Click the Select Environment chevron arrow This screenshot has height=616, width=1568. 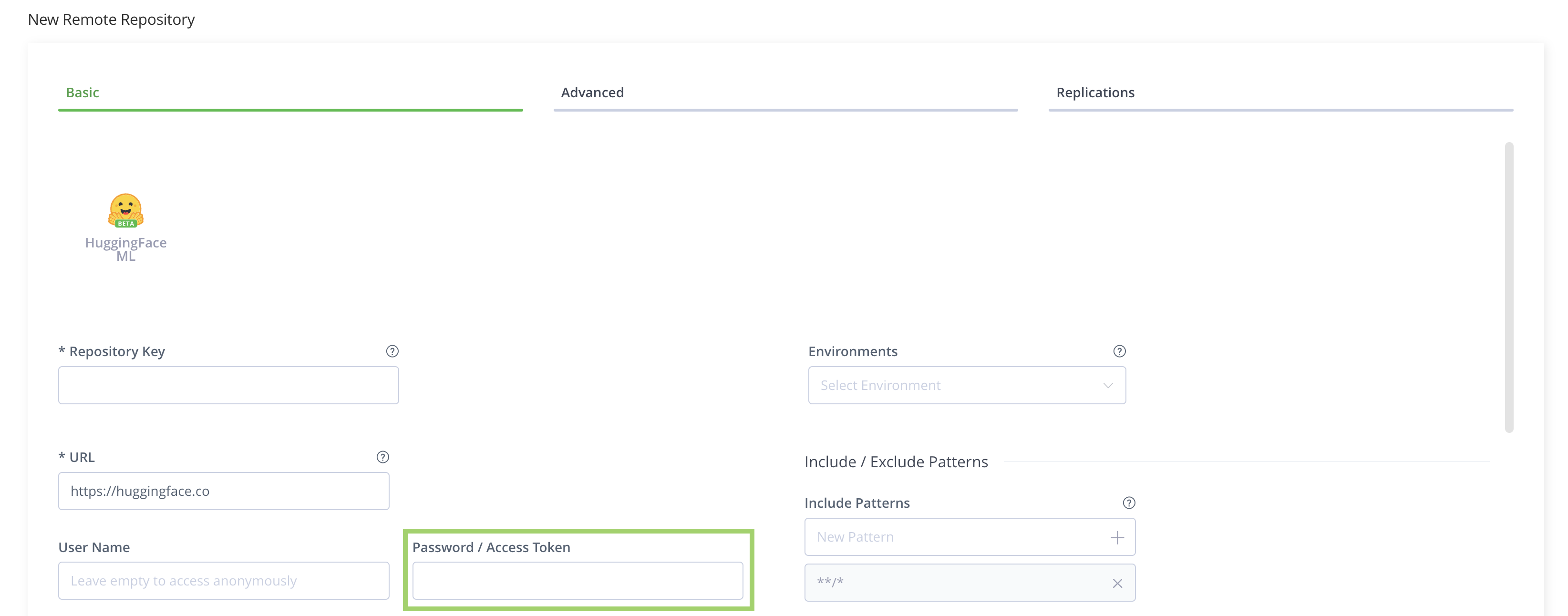click(x=1108, y=385)
